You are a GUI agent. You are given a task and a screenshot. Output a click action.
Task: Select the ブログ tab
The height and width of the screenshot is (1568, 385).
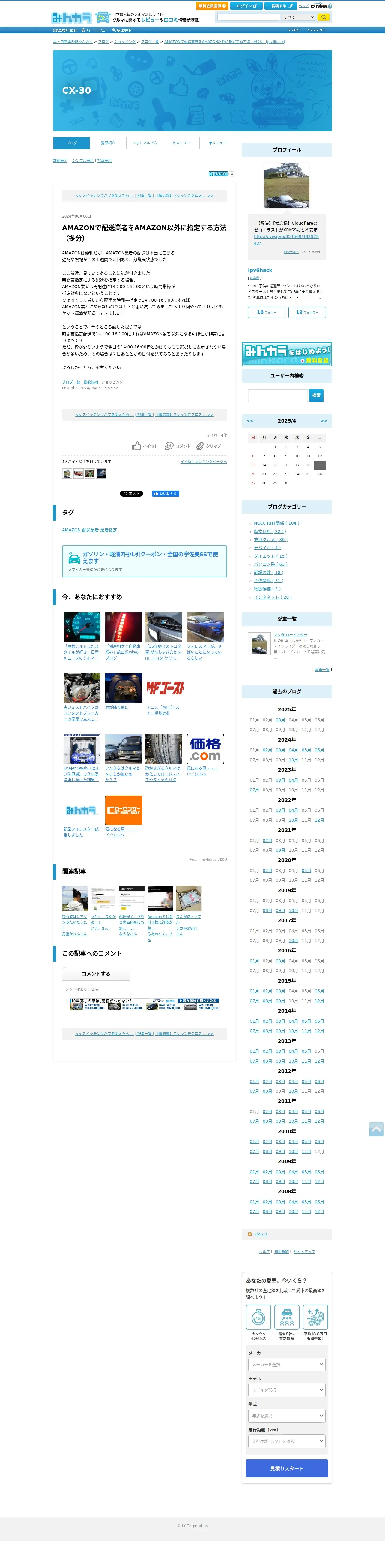71,143
